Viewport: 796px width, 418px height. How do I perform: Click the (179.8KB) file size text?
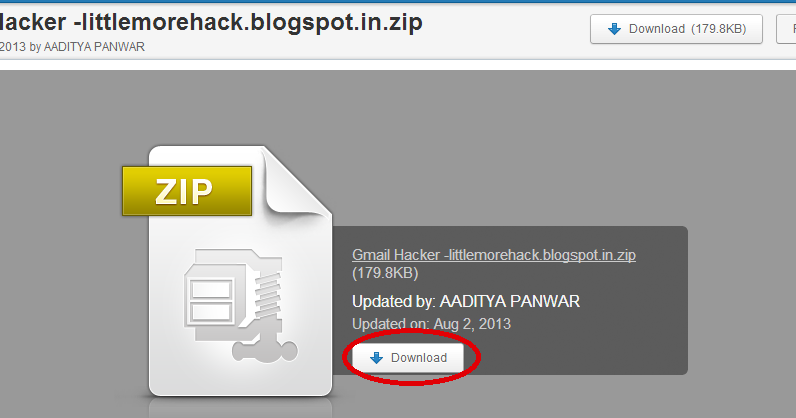coord(385,273)
